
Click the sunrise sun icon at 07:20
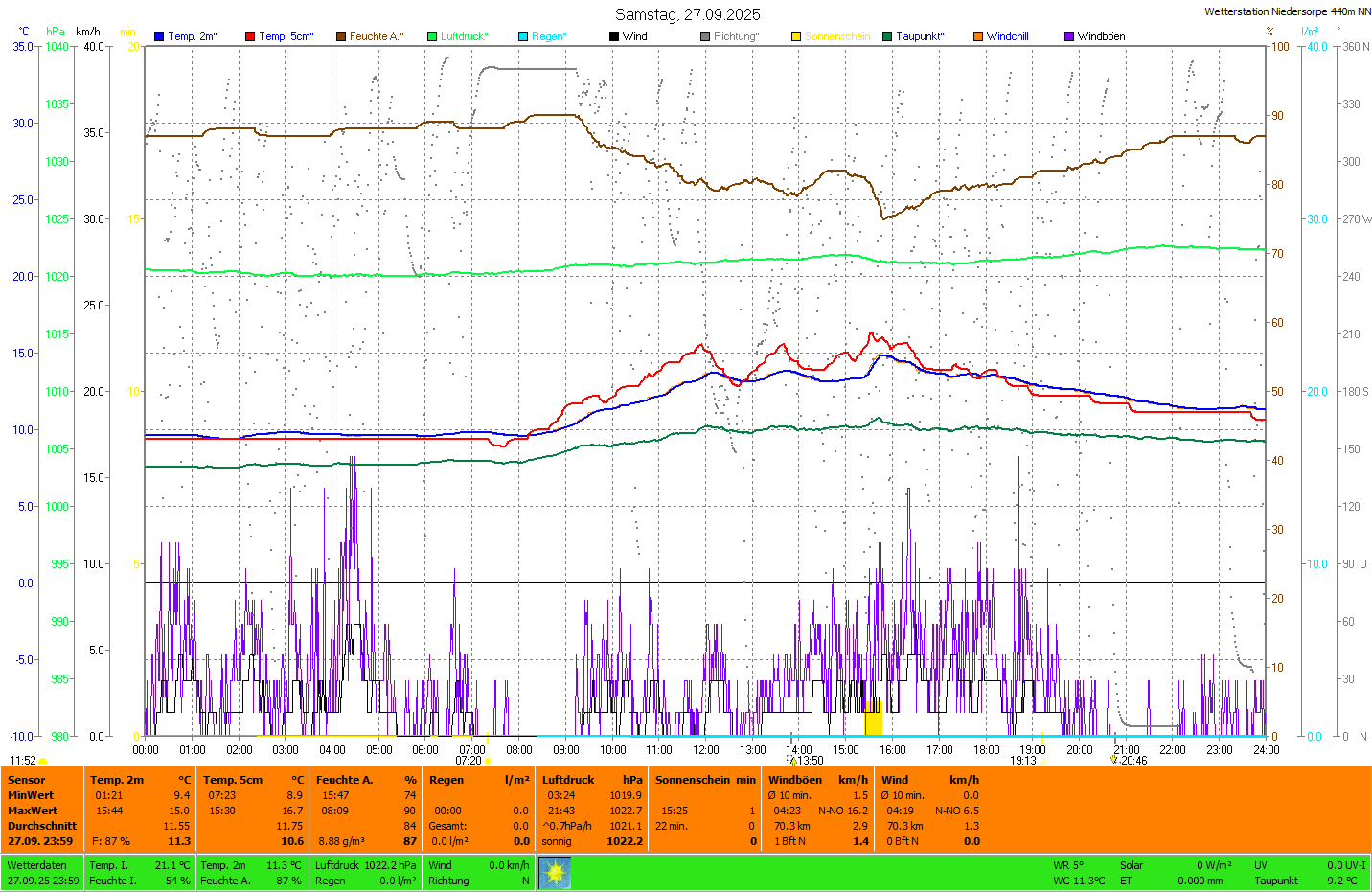(488, 761)
